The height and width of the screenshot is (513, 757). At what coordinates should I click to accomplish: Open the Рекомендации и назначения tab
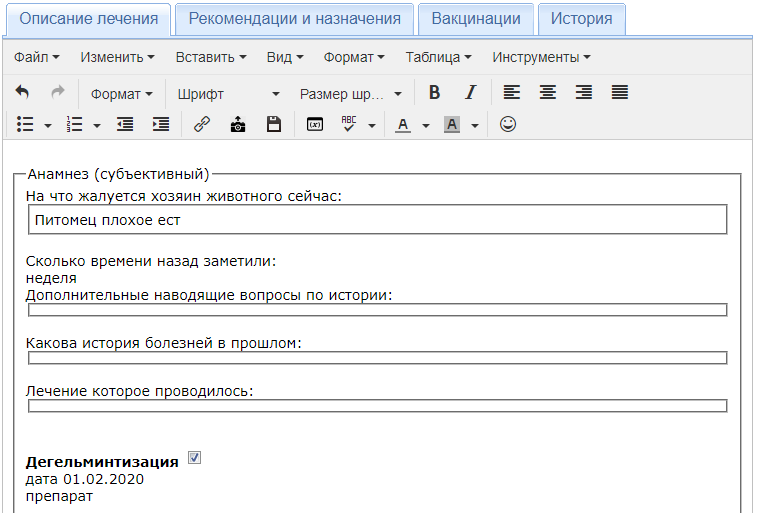click(294, 19)
